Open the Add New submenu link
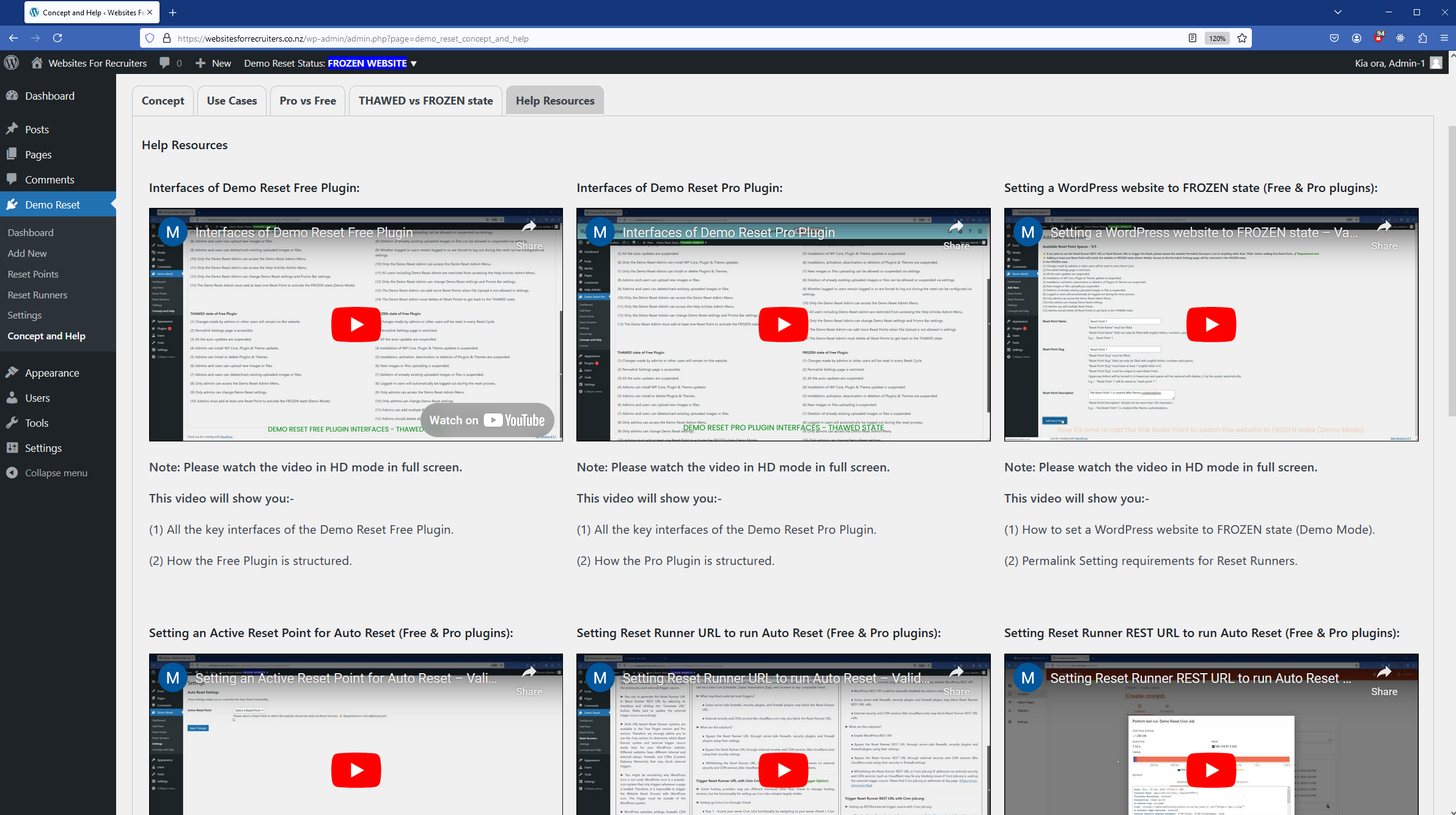 coord(27,253)
